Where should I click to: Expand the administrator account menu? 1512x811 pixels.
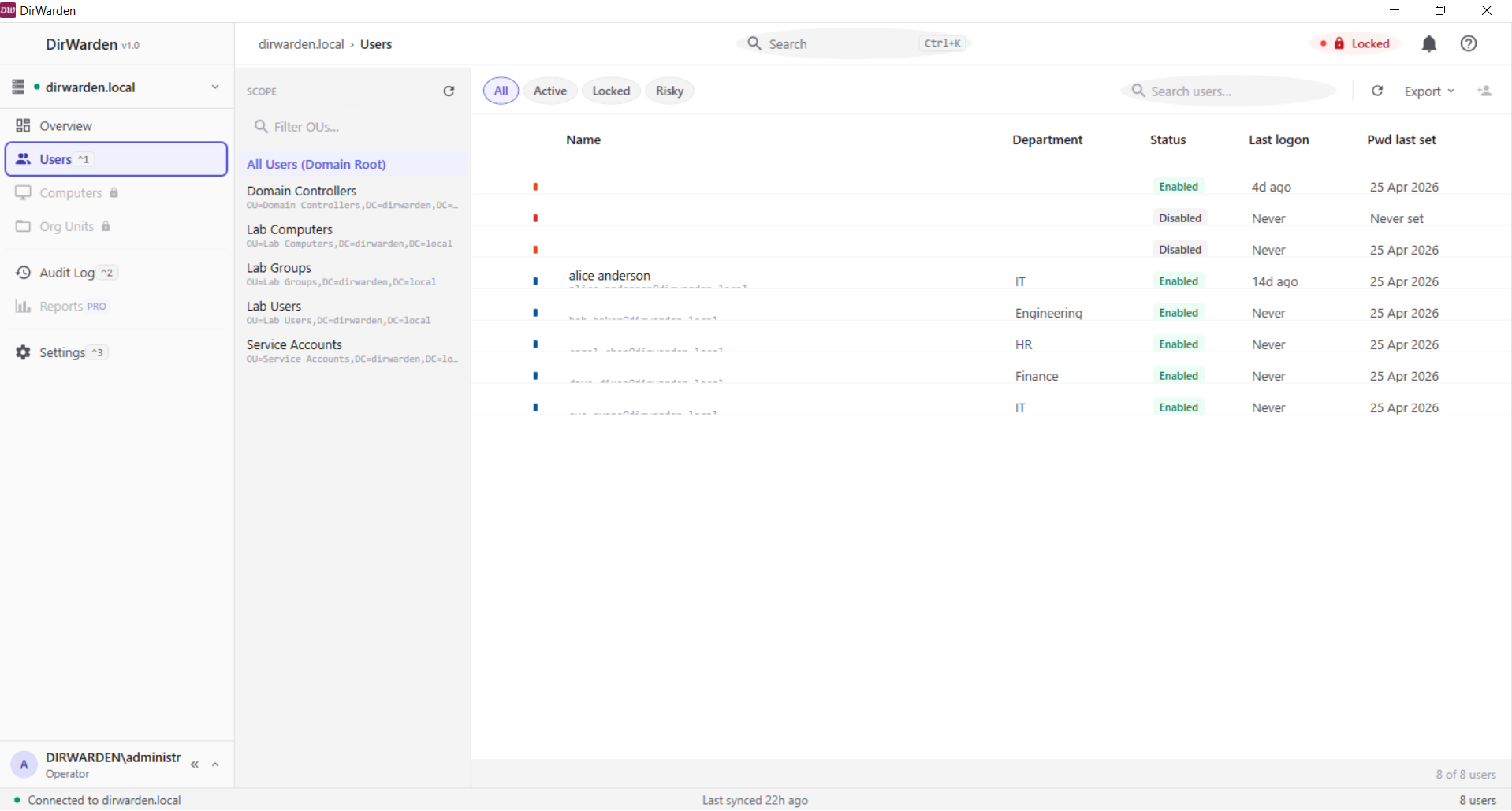pos(215,764)
